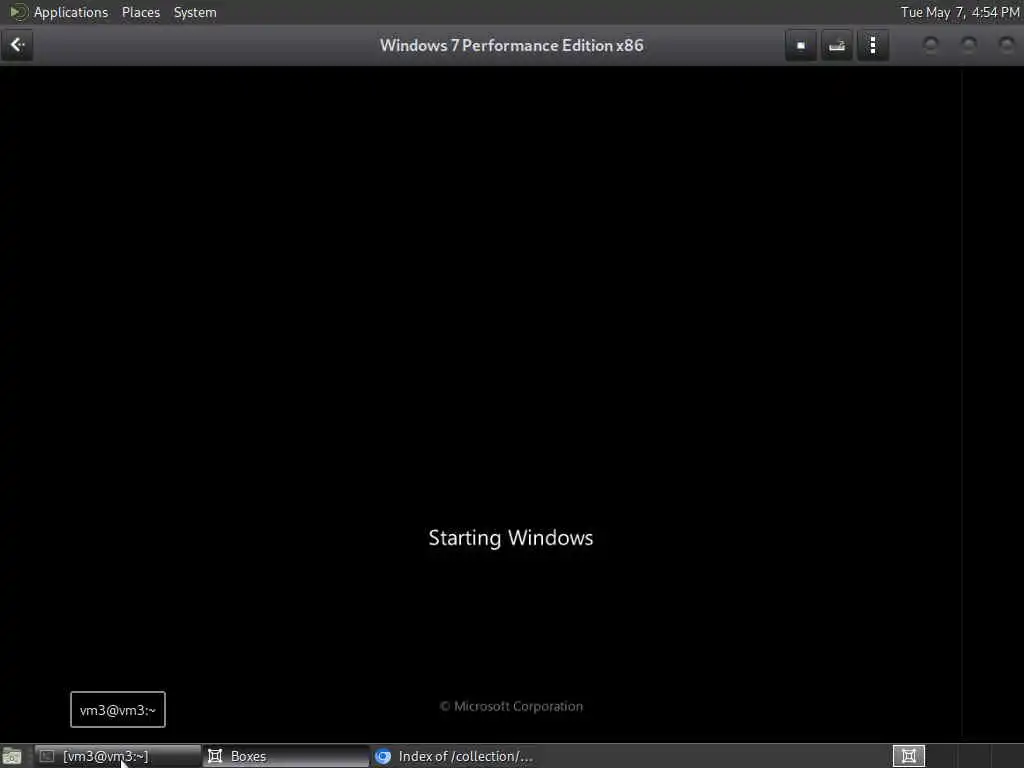Click the Chromium icon in the taskbar
The width and height of the screenshot is (1024, 768).
pos(383,756)
